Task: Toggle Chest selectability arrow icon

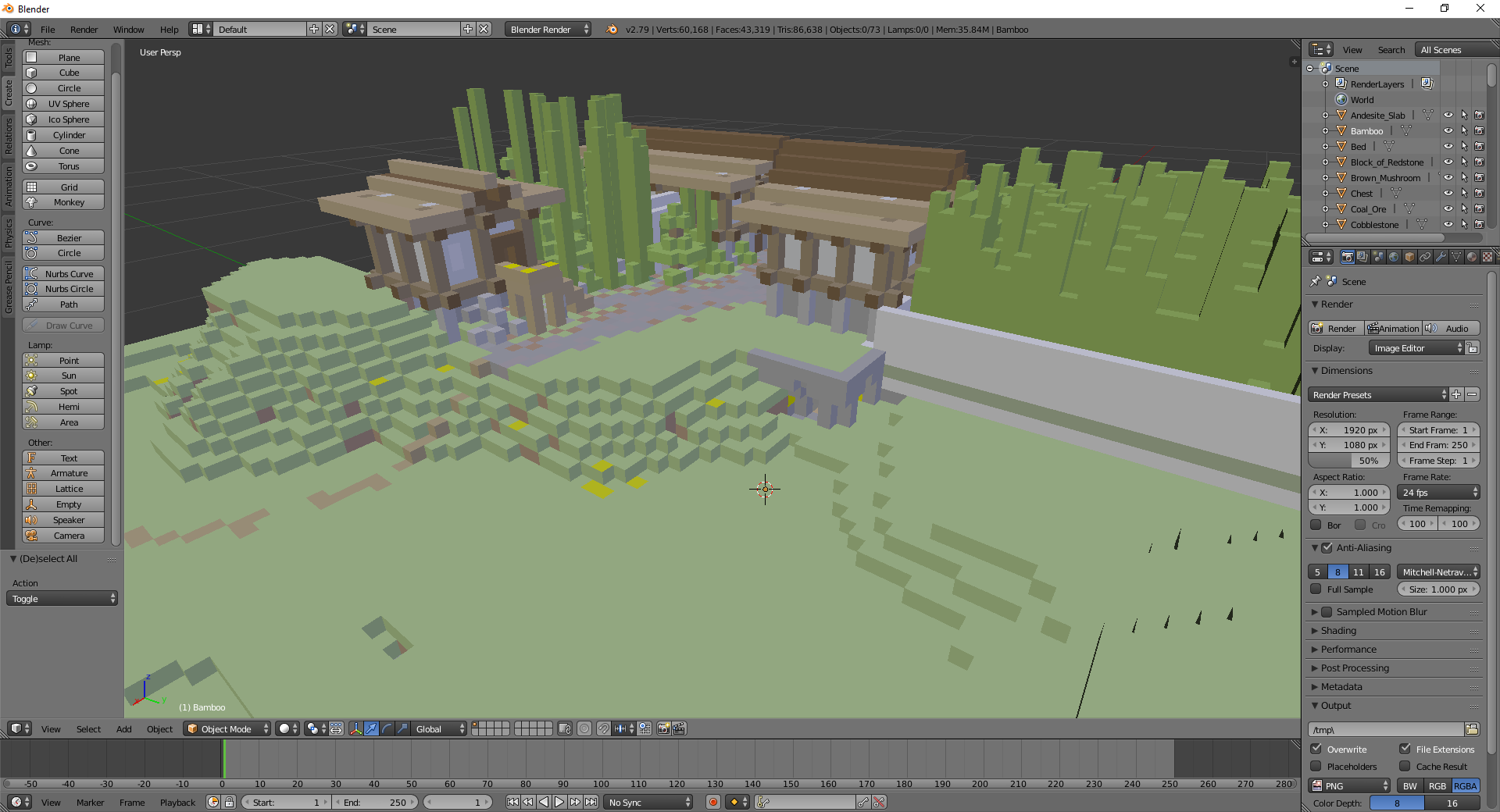Action: tap(1464, 194)
